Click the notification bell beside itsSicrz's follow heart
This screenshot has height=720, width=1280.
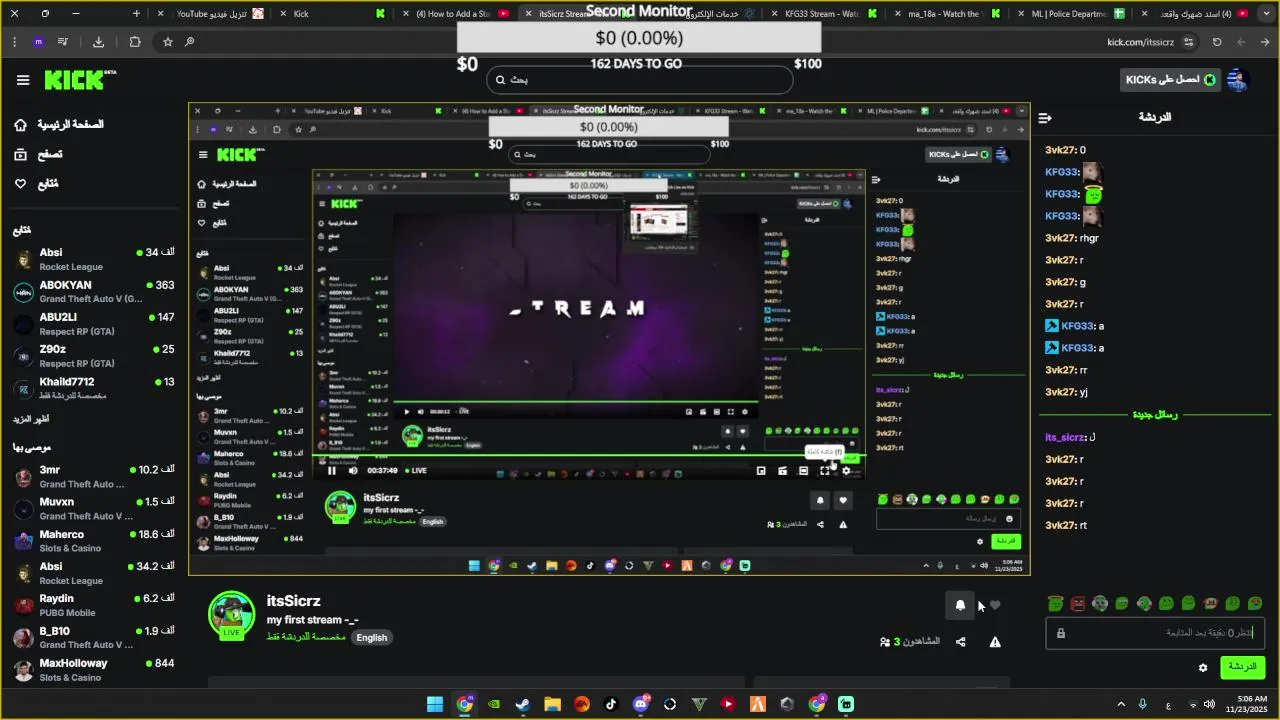coord(960,605)
